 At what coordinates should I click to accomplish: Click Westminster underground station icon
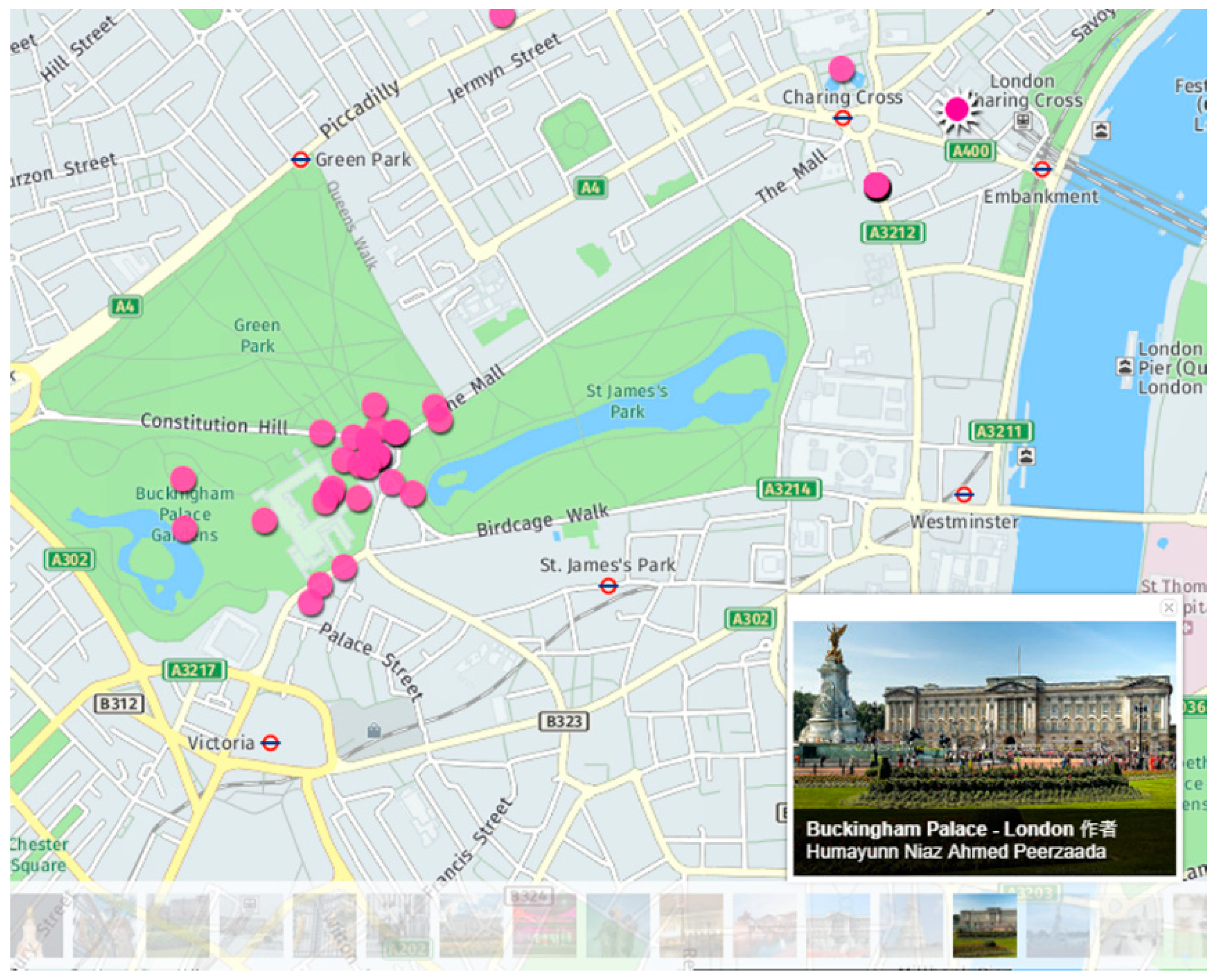[963, 495]
